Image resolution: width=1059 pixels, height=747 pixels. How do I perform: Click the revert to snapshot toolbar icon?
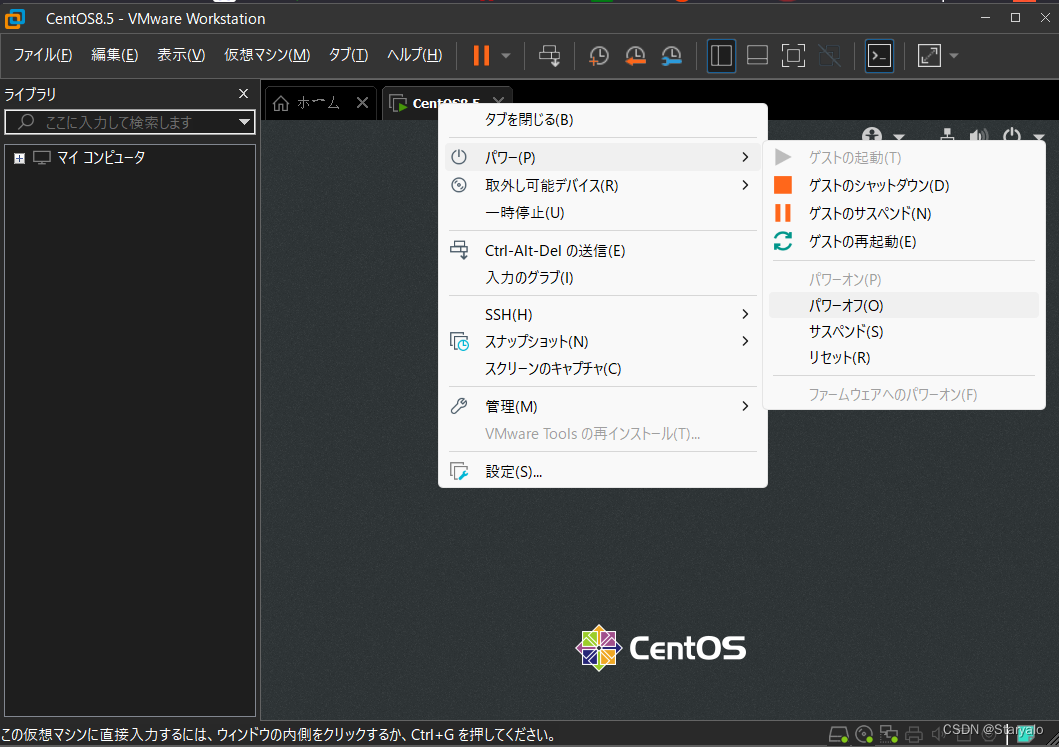click(635, 55)
